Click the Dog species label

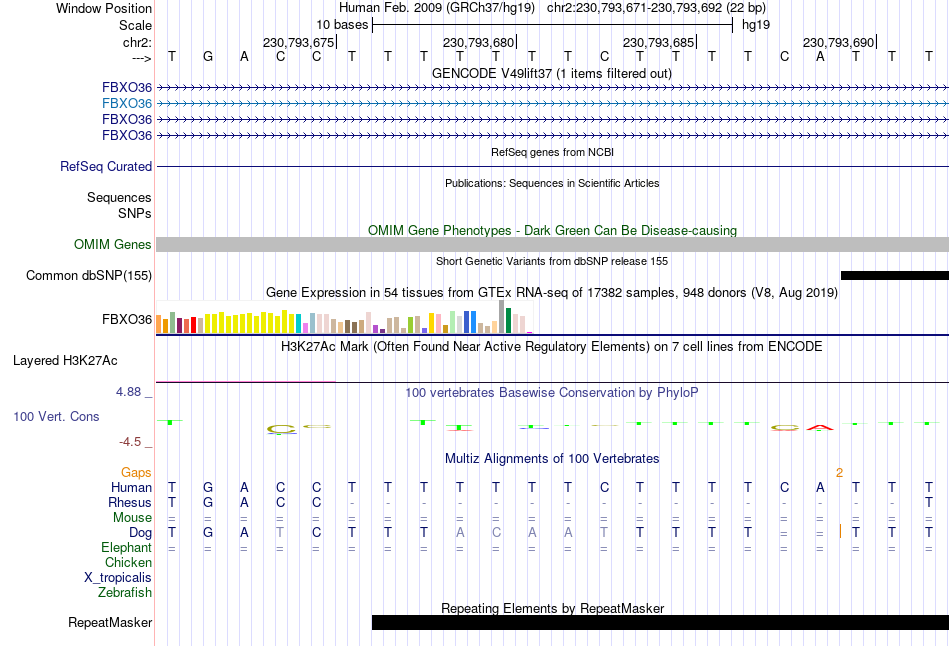[140, 533]
